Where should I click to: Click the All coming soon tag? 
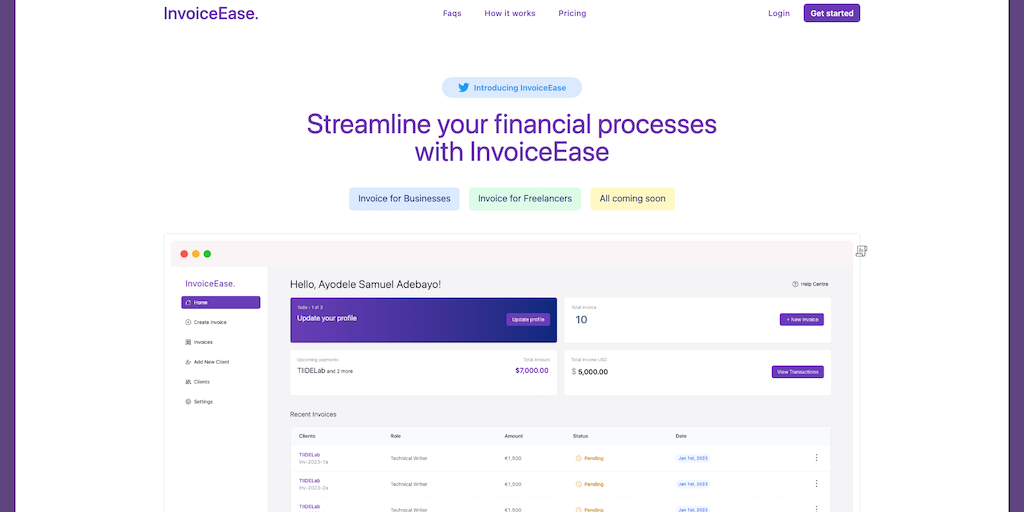tap(632, 199)
